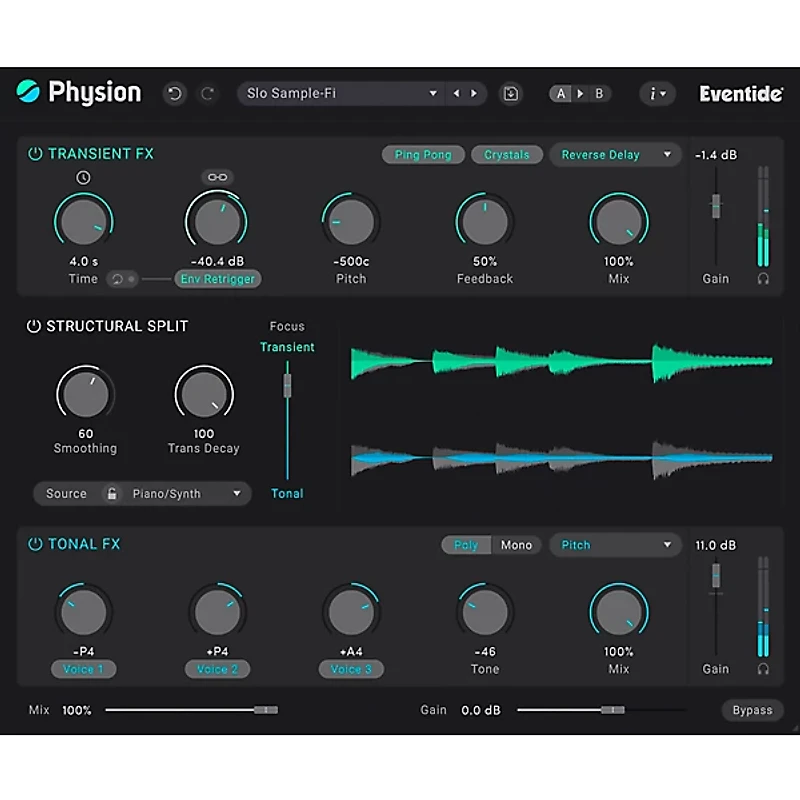Save the current preset
This screenshot has height=800, width=800.
point(511,94)
